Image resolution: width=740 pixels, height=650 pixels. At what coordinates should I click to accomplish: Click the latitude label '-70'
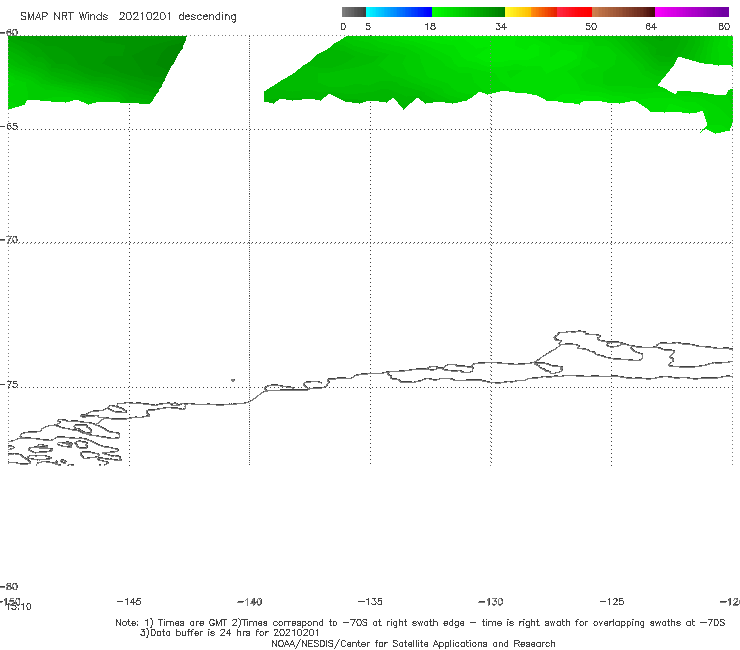click(9, 240)
